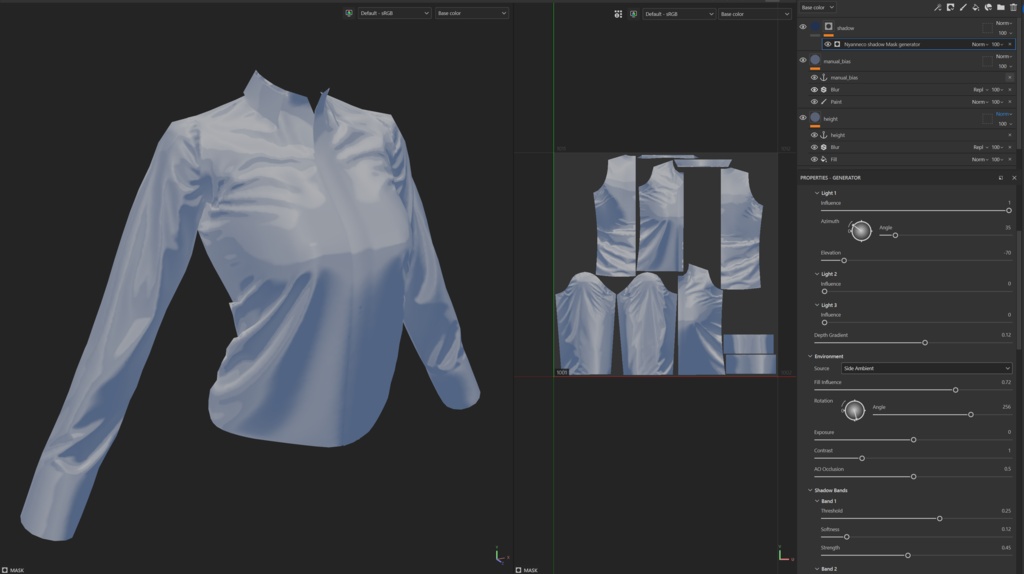The width and height of the screenshot is (1024, 574).
Task: Toggle visibility of Nyanneco shadow Mask generator
Action: tap(827, 44)
